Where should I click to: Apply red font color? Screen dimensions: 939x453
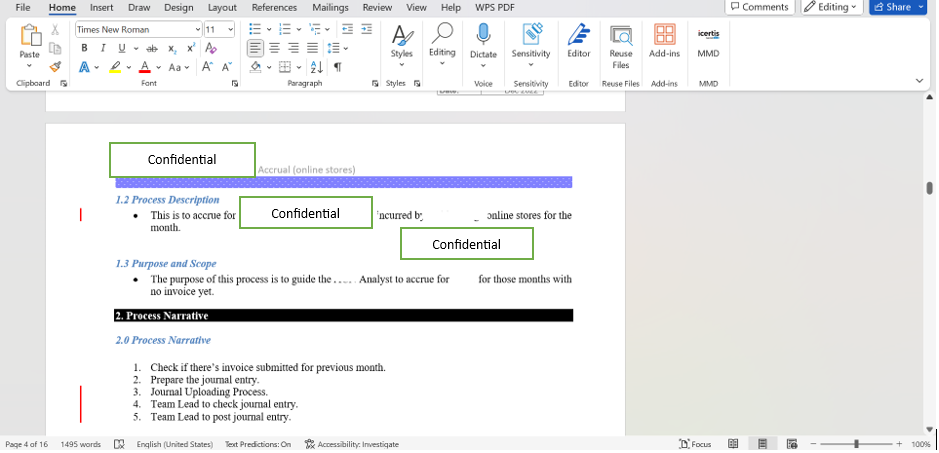[x=144, y=67]
